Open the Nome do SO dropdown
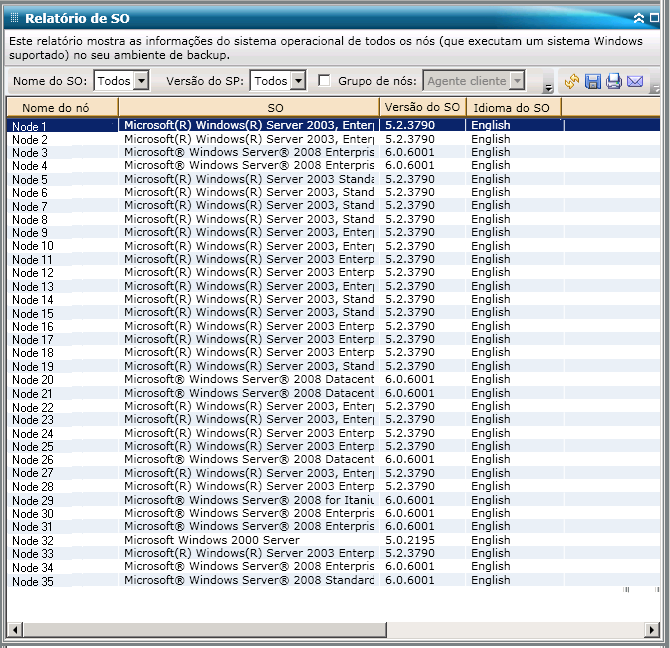Screen dimensions: 670x648 [141, 80]
